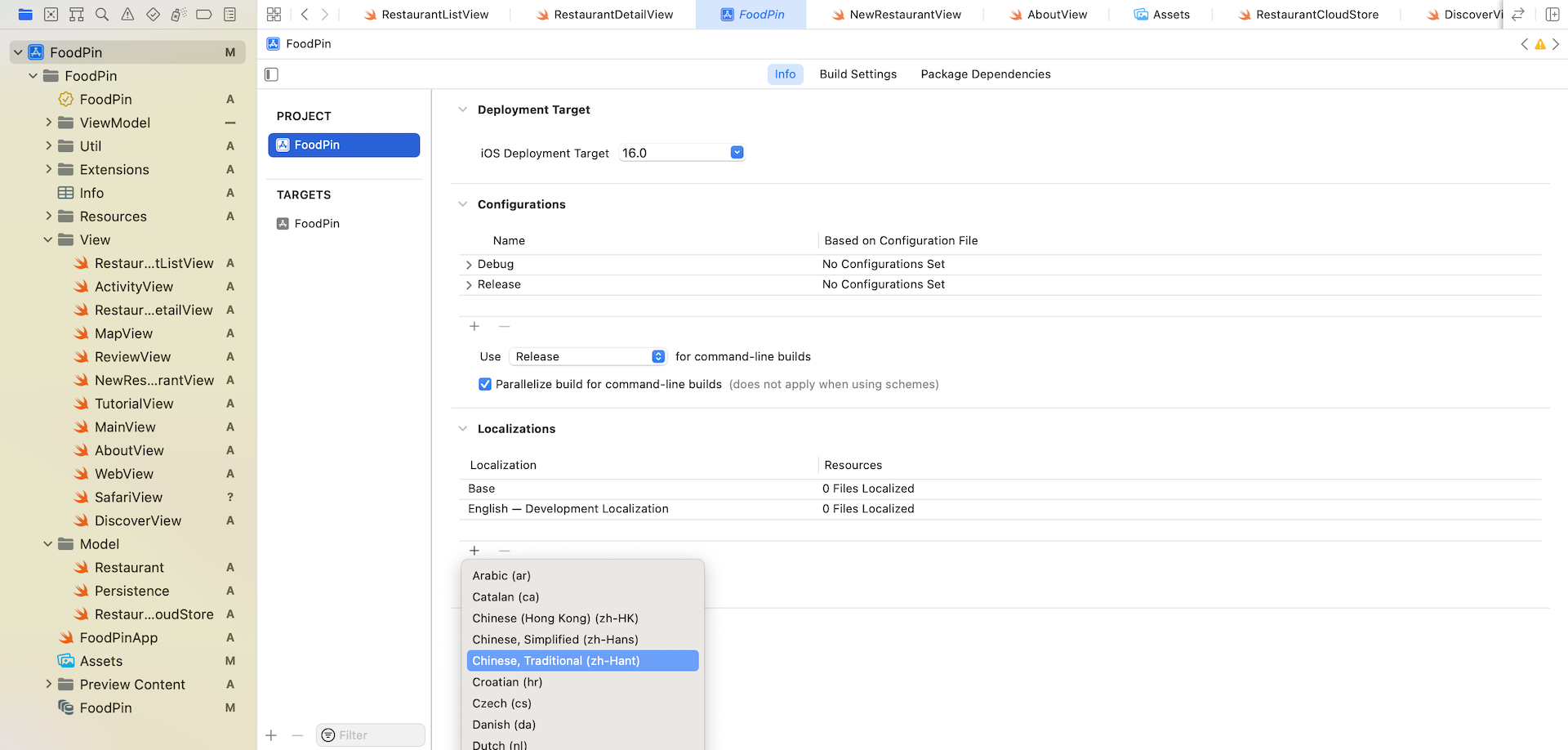This screenshot has width=1568, height=750.
Task: Open the Source Control navigator icon
Action: tap(51, 14)
